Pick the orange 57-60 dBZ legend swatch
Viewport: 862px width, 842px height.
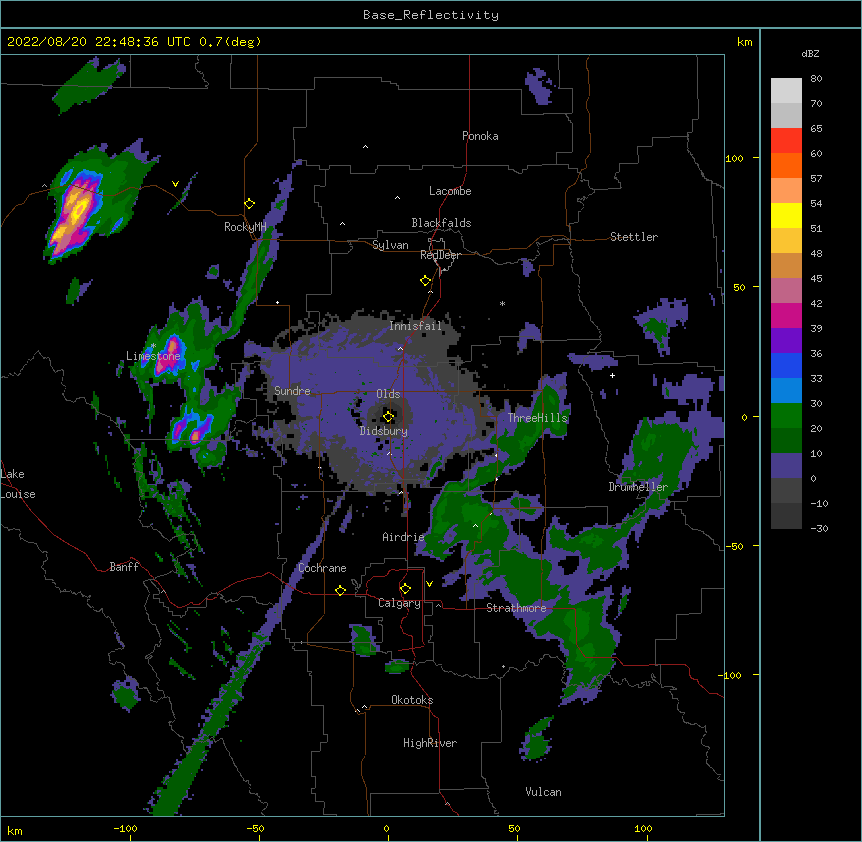coord(786,165)
